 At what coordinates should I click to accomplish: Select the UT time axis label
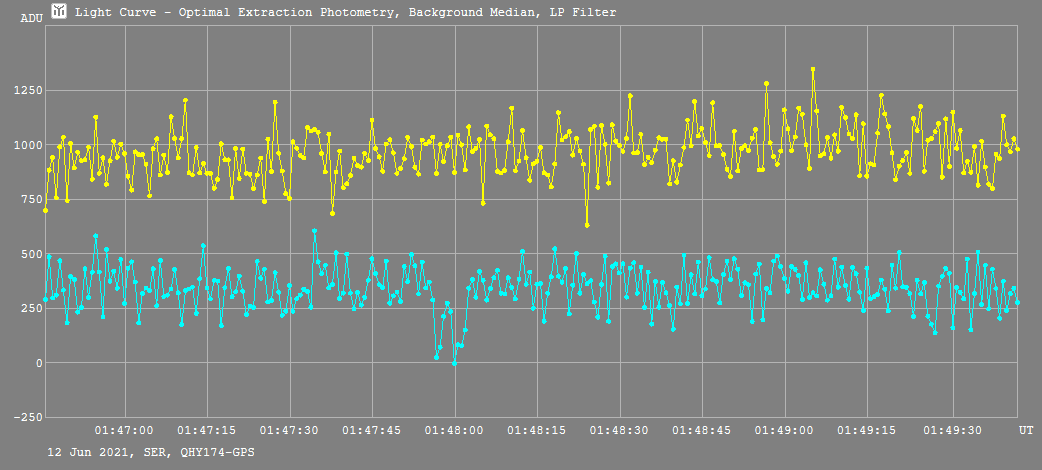click(x=1026, y=430)
